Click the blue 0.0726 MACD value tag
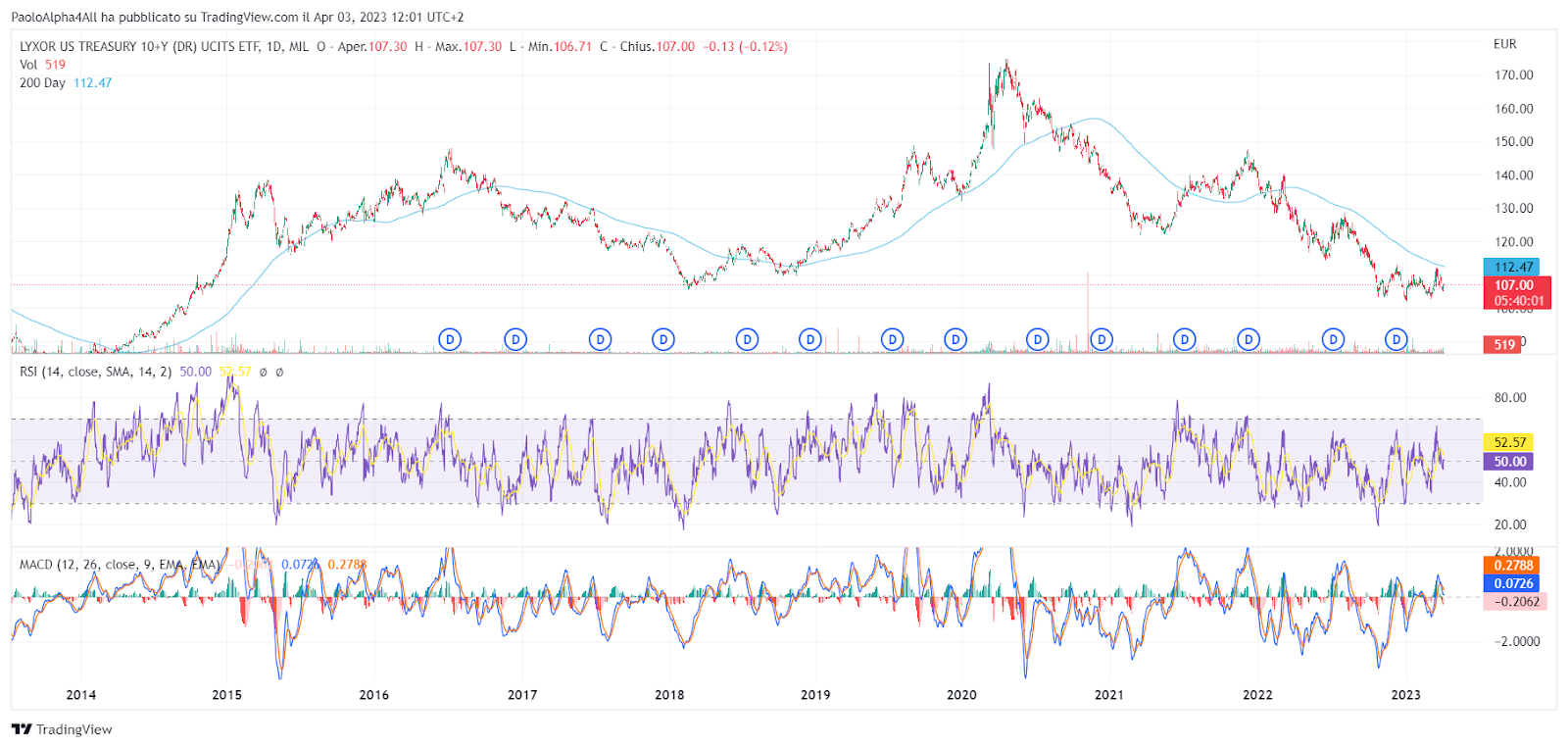The image size is (1568, 748). click(x=1512, y=583)
